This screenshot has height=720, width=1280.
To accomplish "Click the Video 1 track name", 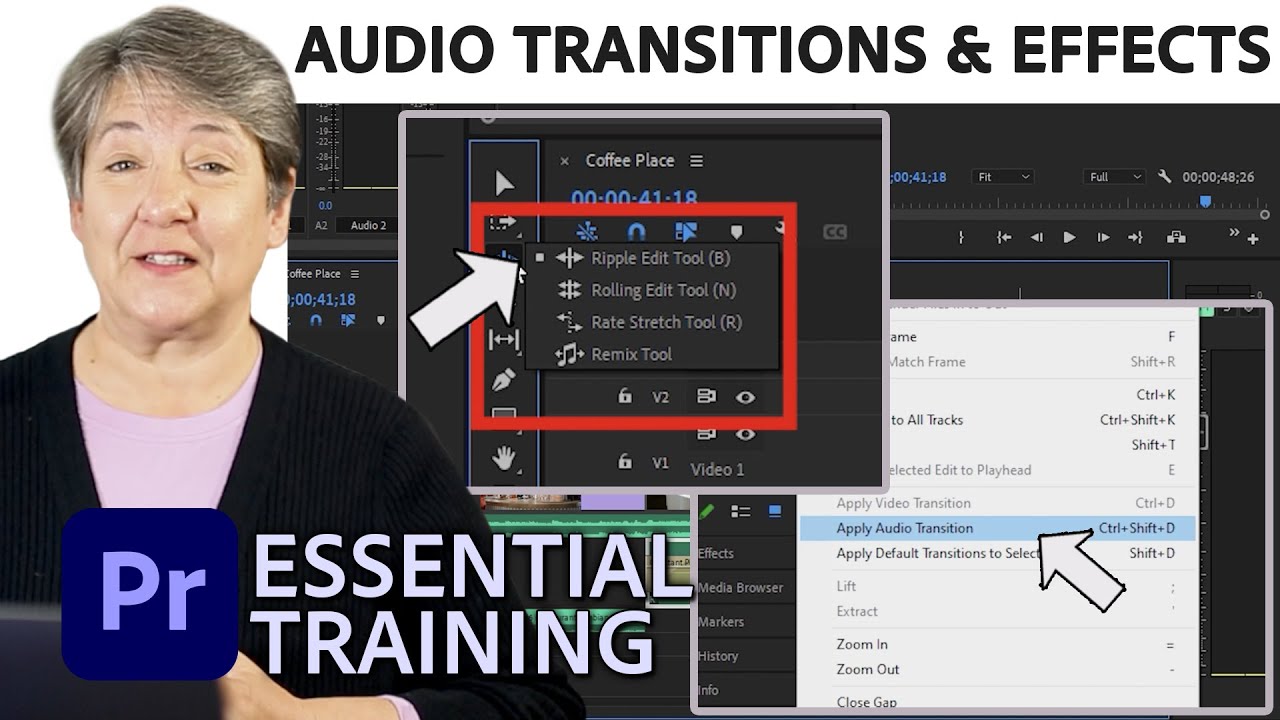I will [717, 469].
